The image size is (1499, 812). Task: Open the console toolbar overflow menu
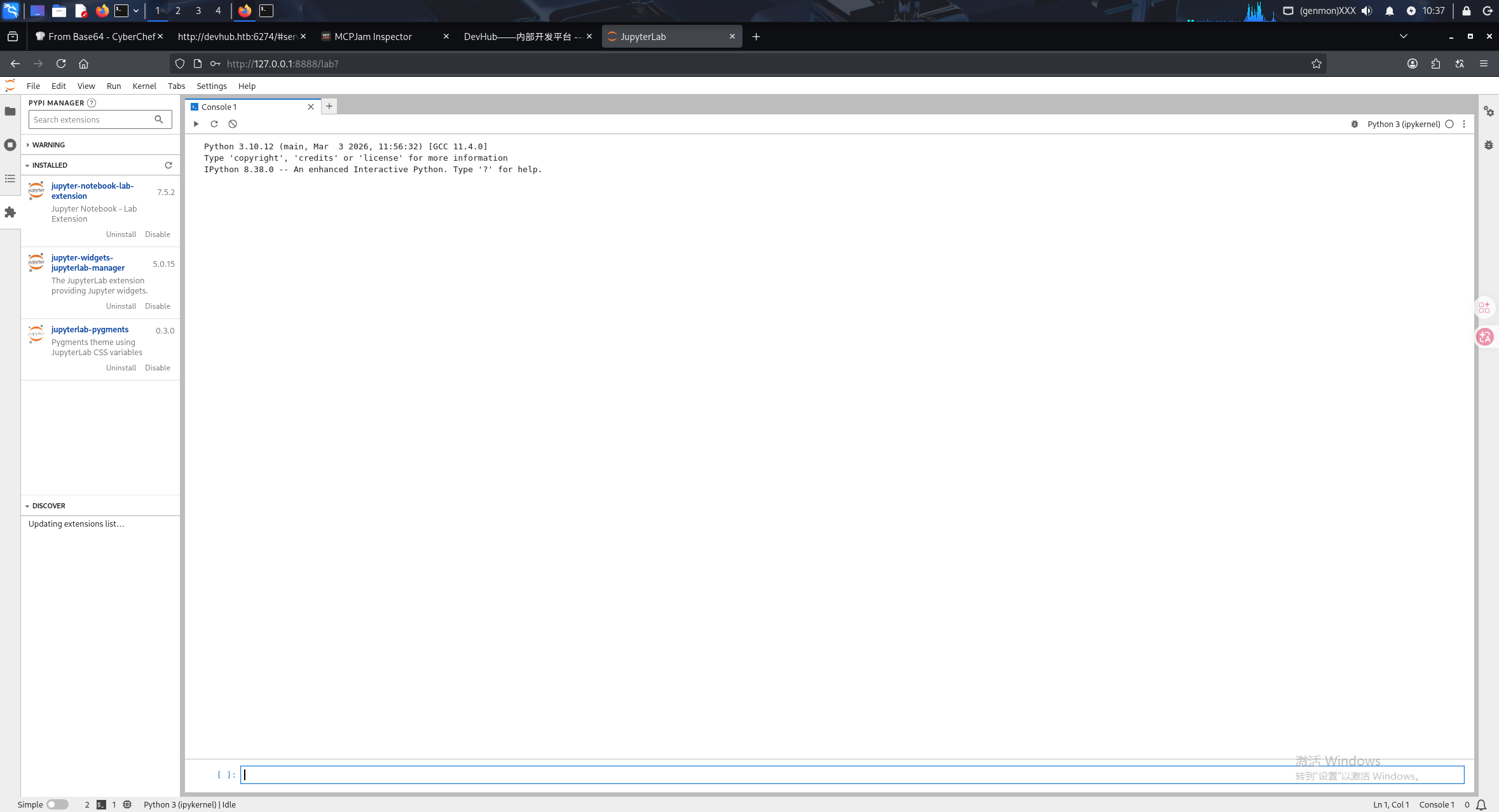point(1464,124)
